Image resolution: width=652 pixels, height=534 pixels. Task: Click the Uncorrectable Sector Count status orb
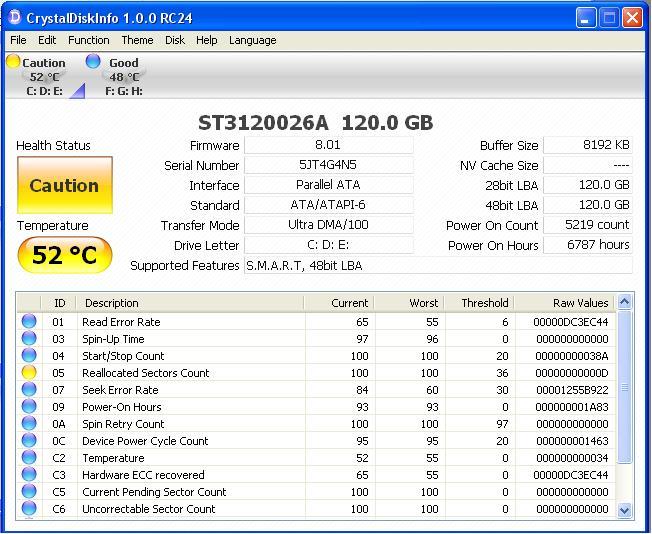(29, 509)
